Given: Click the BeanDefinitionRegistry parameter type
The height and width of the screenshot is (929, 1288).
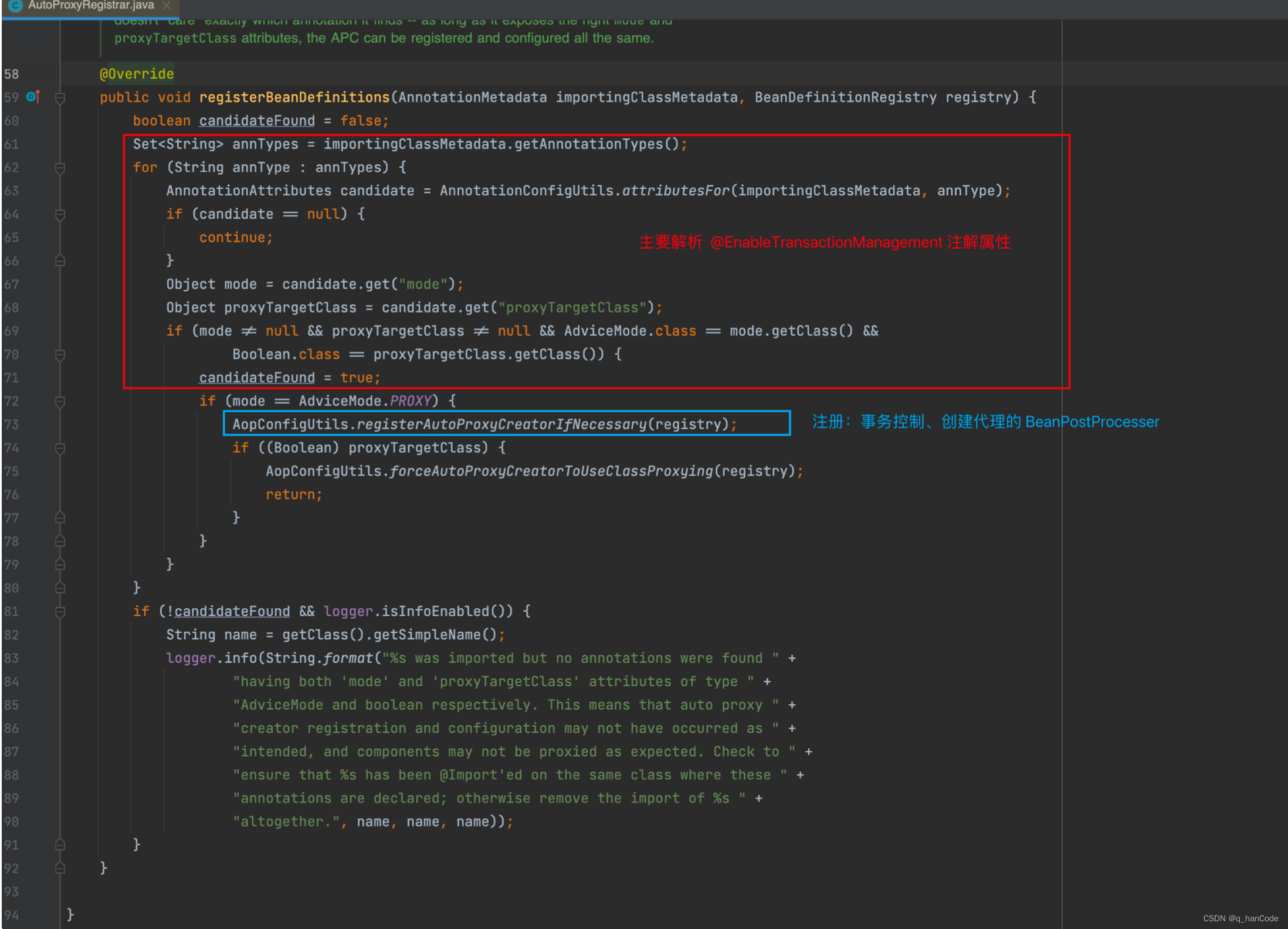Looking at the screenshot, I should pos(845,97).
